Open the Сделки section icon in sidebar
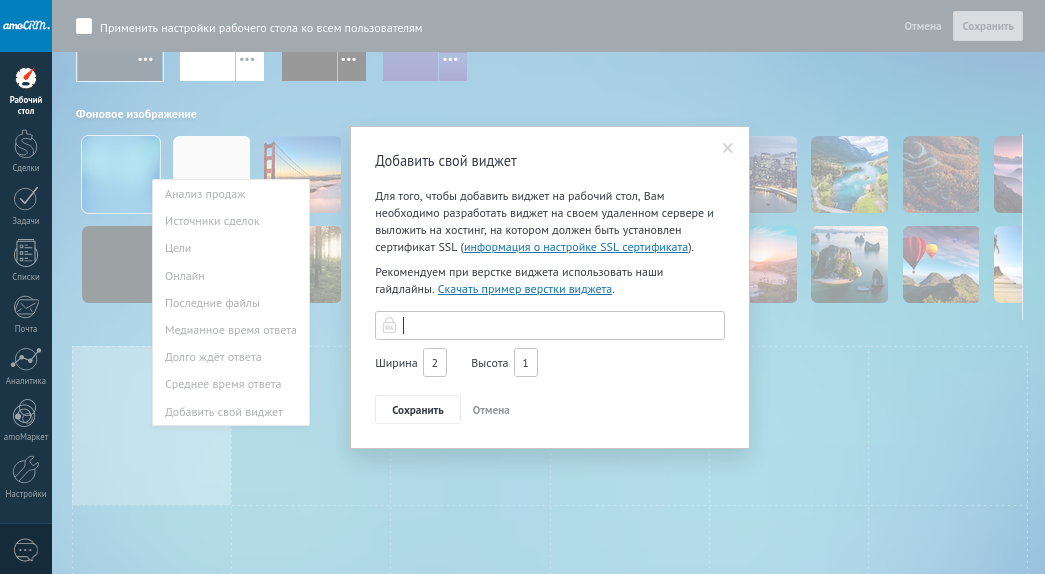The height and width of the screenshot is (574, 1045). coord(26,151)
